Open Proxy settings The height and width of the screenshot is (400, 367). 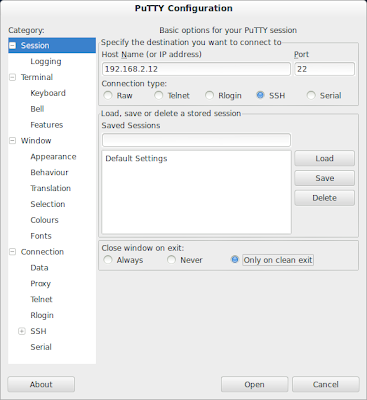pos(40,284)
